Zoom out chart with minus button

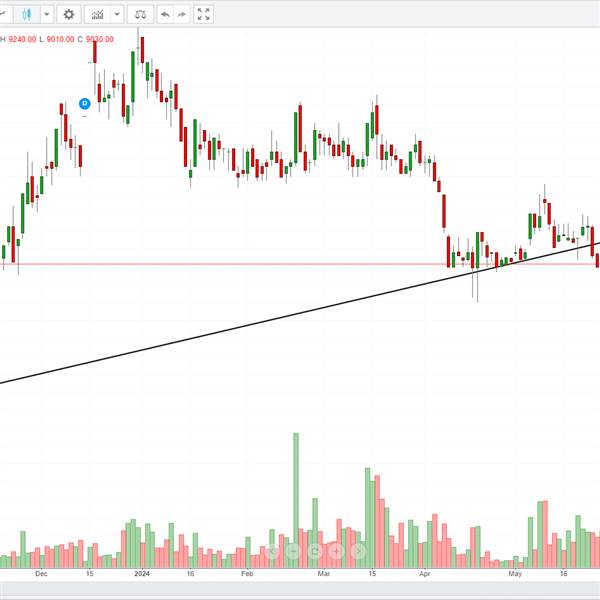click(x=294, y=551)
